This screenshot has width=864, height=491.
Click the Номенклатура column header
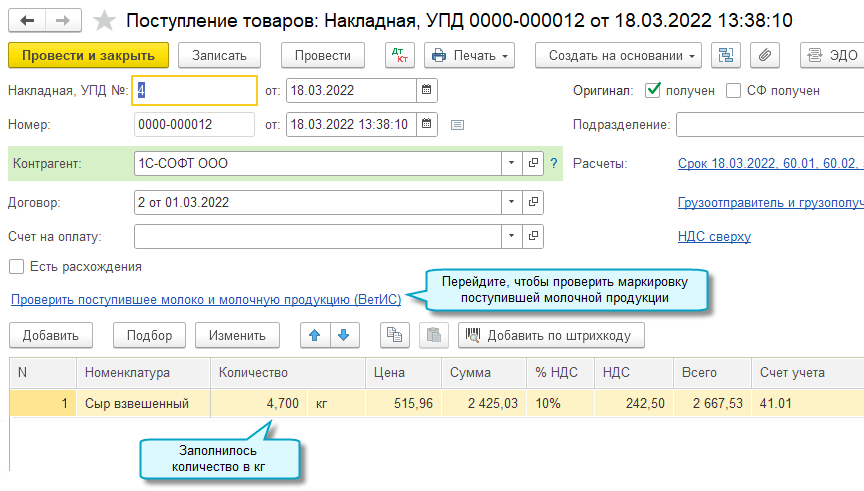point(143,373)
